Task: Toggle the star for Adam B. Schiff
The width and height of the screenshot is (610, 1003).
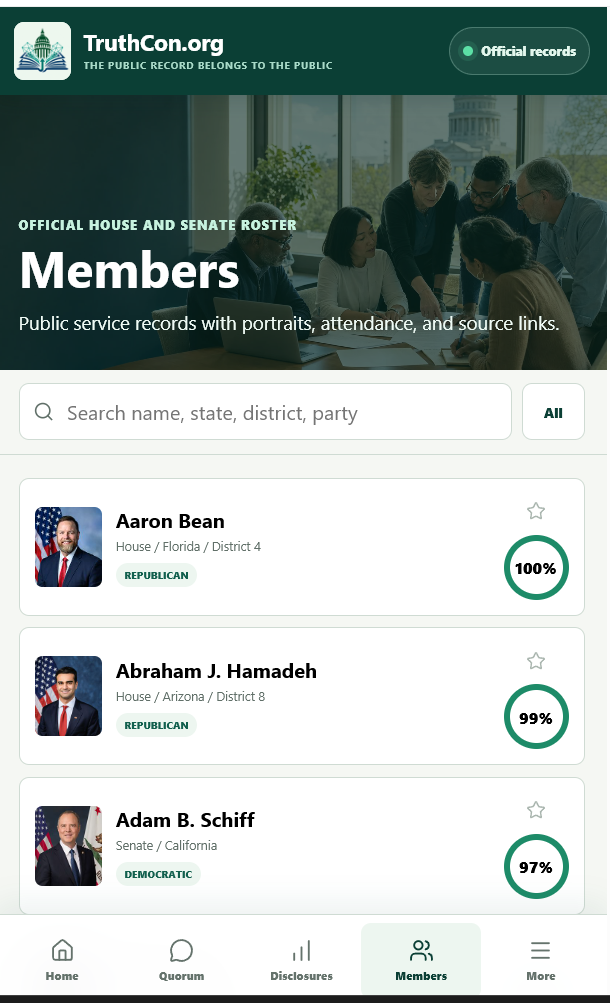Action: click(x=536, y=810)
